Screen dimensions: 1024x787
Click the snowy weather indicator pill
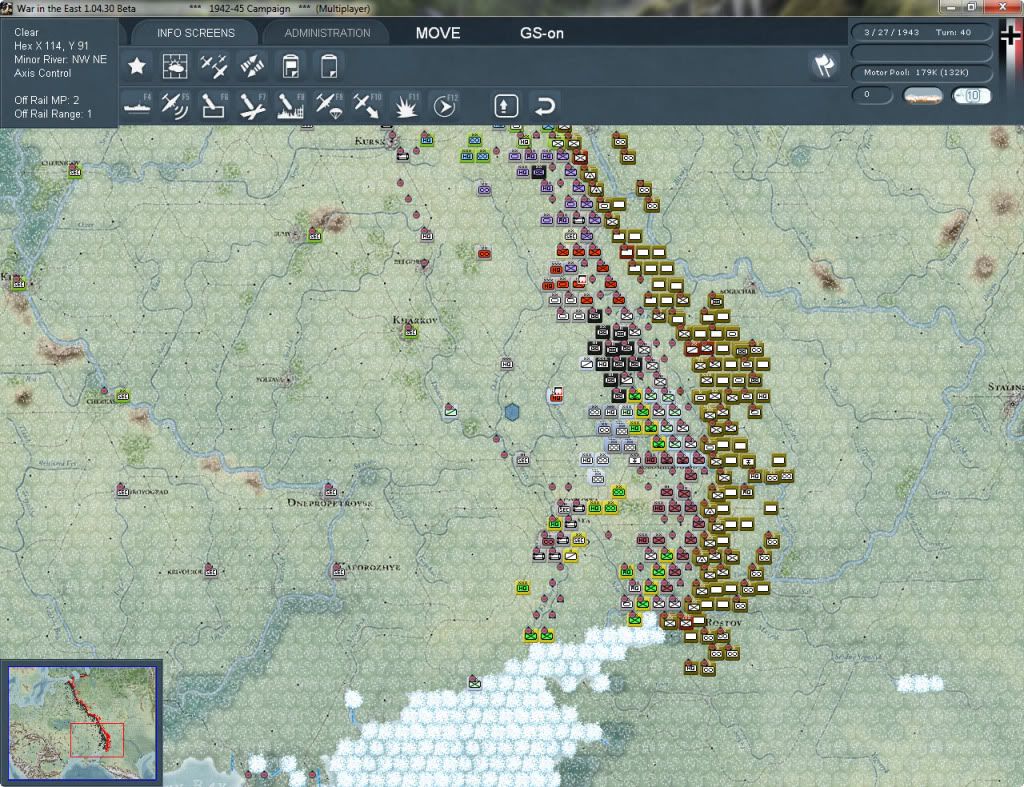click(x=971, y=96)
